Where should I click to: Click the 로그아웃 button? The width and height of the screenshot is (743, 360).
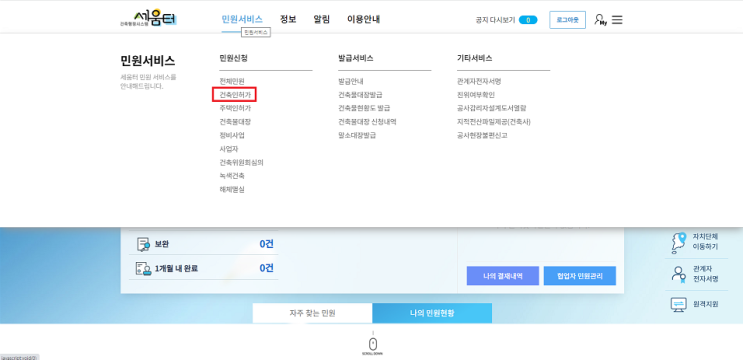point(568,20)
